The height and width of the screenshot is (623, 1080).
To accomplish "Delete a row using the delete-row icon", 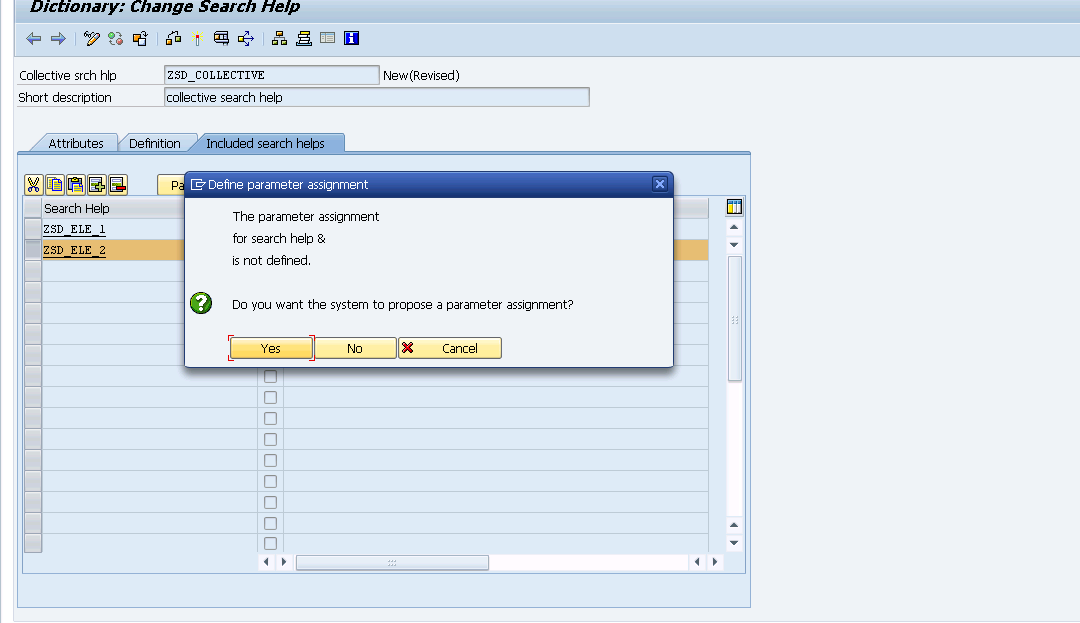I will coord(118,184).
